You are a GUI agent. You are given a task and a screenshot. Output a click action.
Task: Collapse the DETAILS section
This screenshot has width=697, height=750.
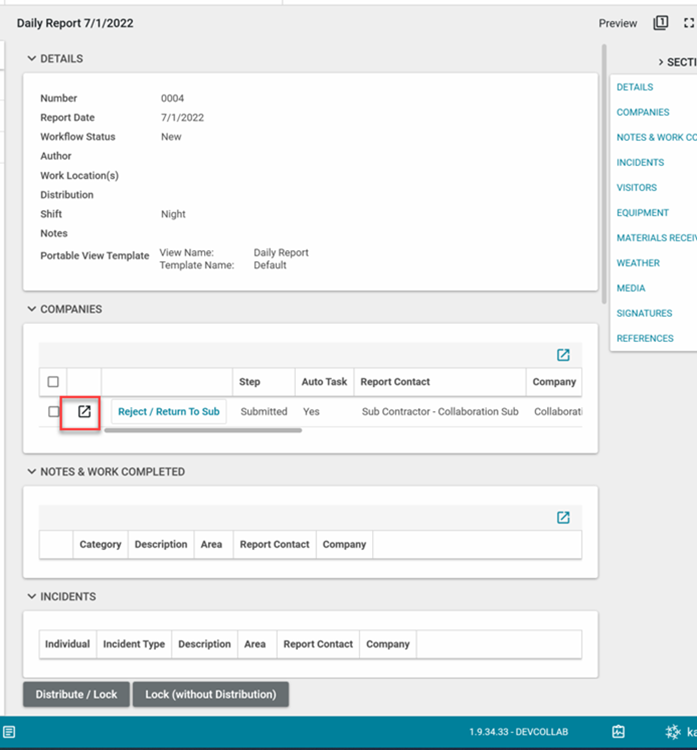(32, 59)
